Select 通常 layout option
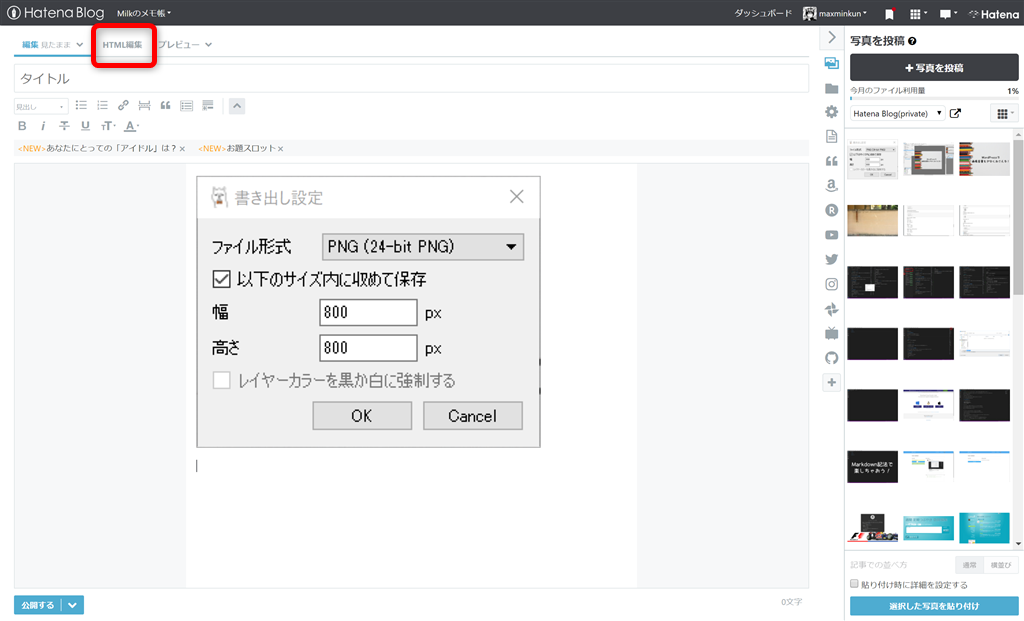Viewport: 1024px width, 621px height. click(x=969, y=565)
